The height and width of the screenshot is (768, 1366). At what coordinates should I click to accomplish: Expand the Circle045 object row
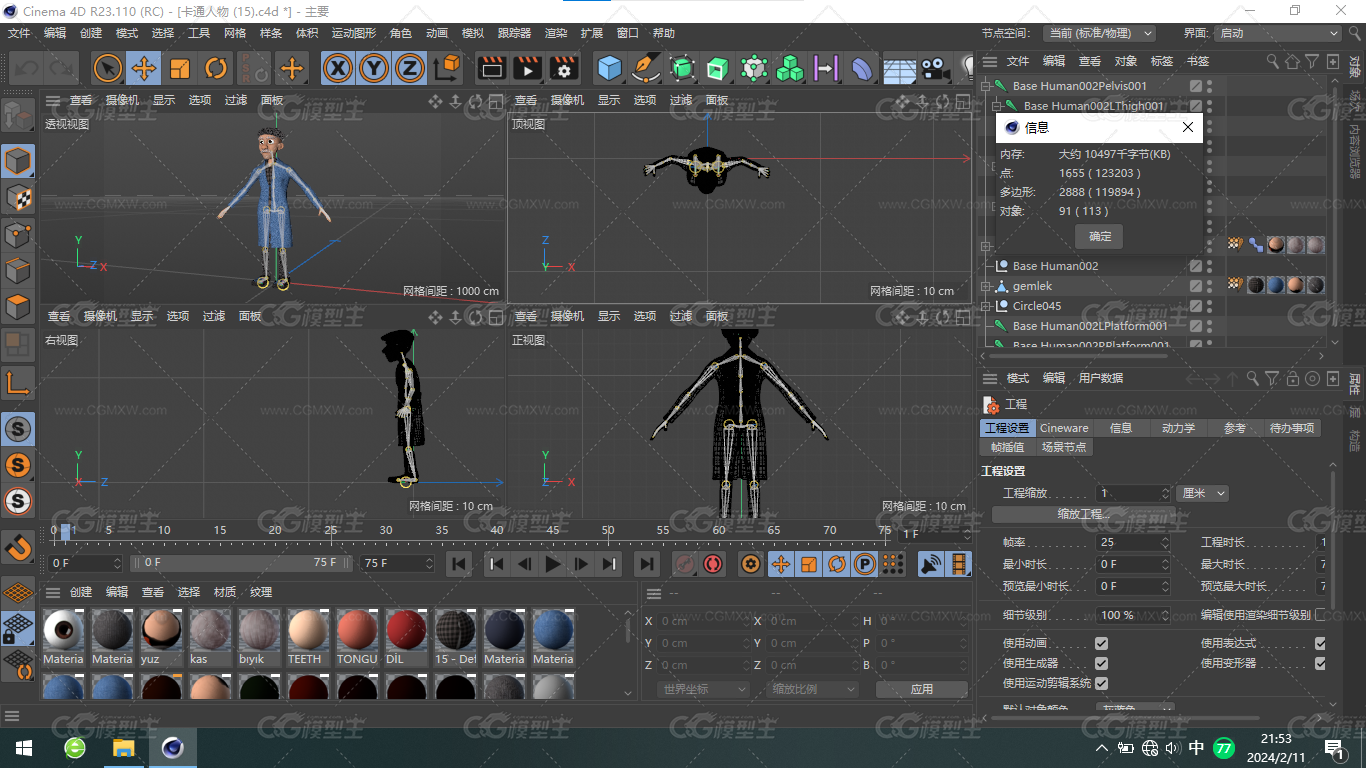click(x=986, y=306)
